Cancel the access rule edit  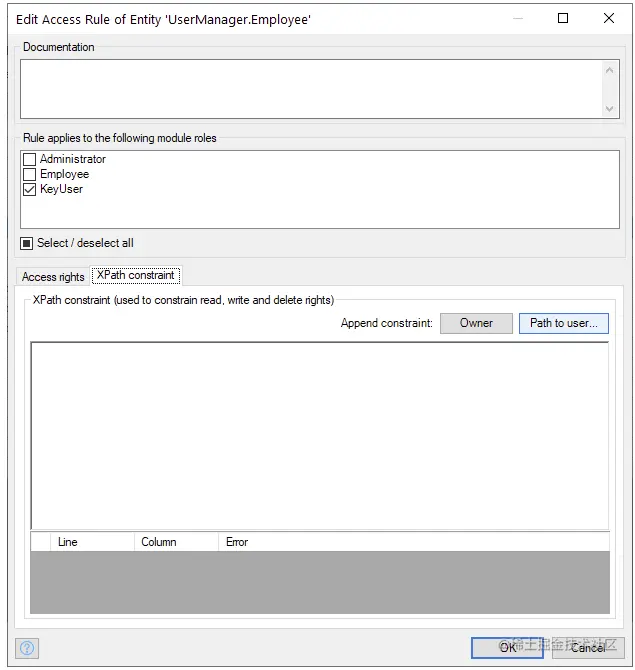(x=588, y=648)
